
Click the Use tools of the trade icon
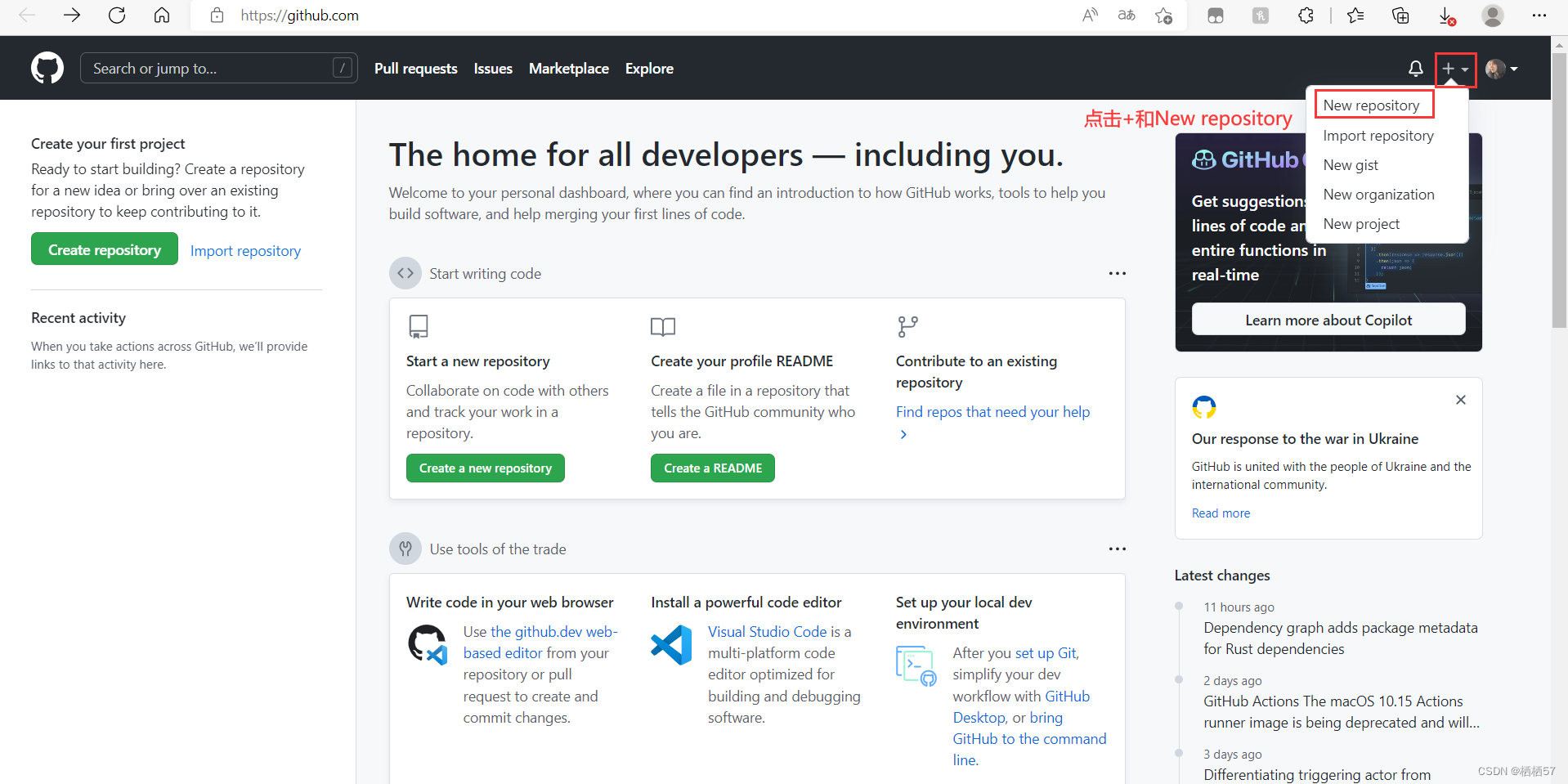[405, 549]
